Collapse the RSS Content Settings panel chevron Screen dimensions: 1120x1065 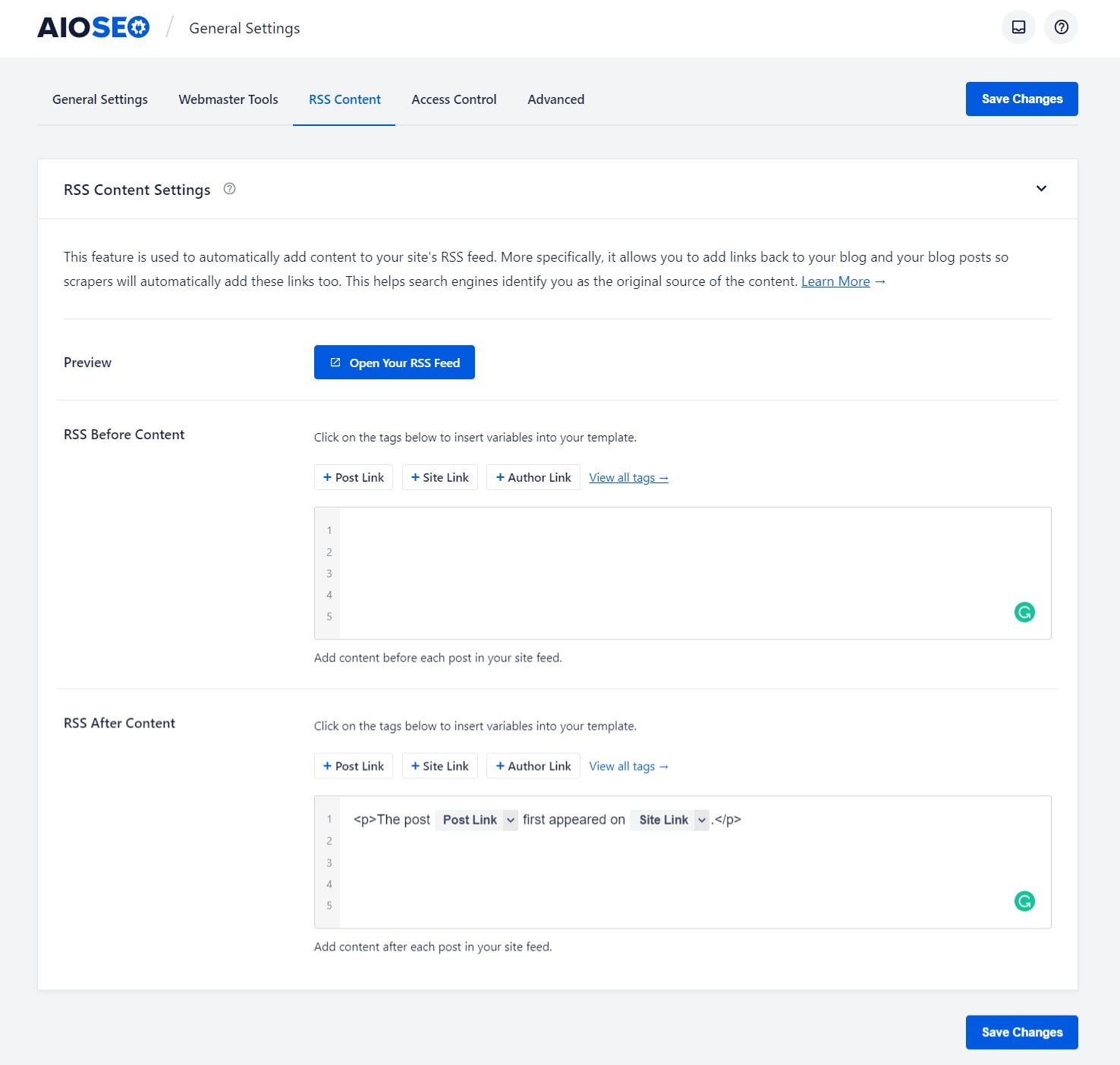1041,189
